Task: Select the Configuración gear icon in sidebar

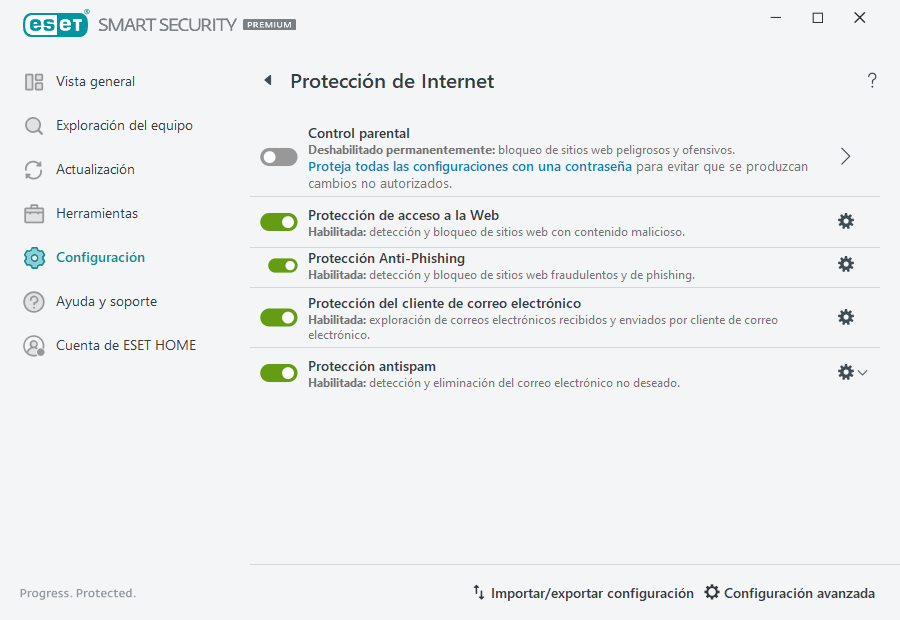Action: coord(33,257)
